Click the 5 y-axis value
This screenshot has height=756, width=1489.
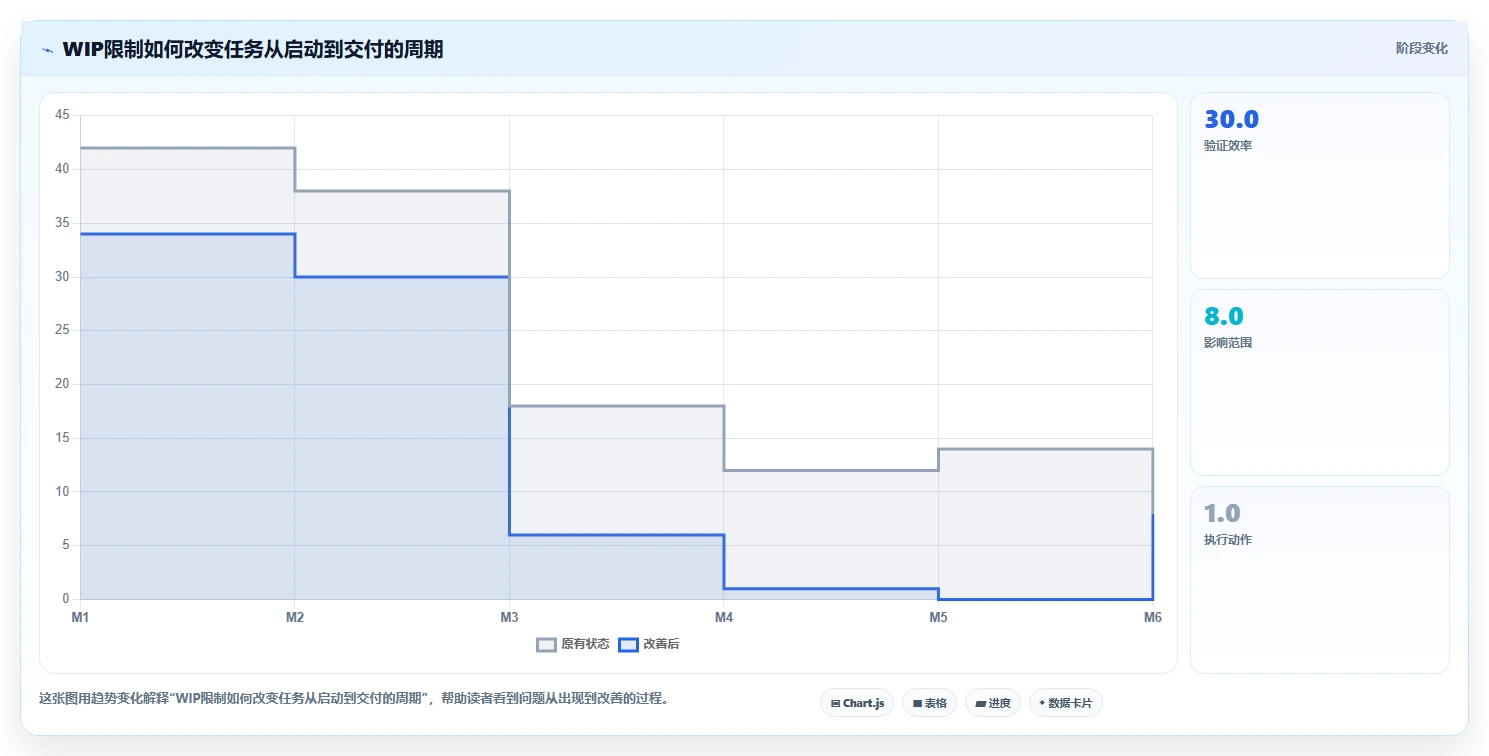[66, 545]
